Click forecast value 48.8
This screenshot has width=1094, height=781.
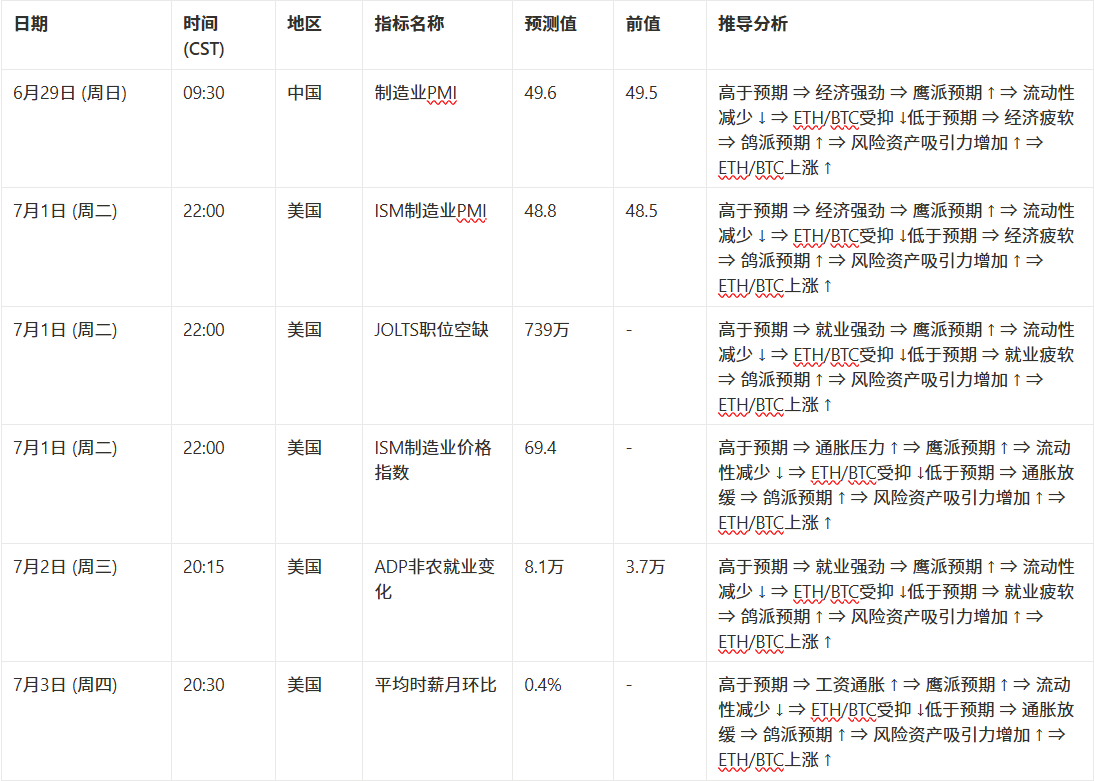540,211
